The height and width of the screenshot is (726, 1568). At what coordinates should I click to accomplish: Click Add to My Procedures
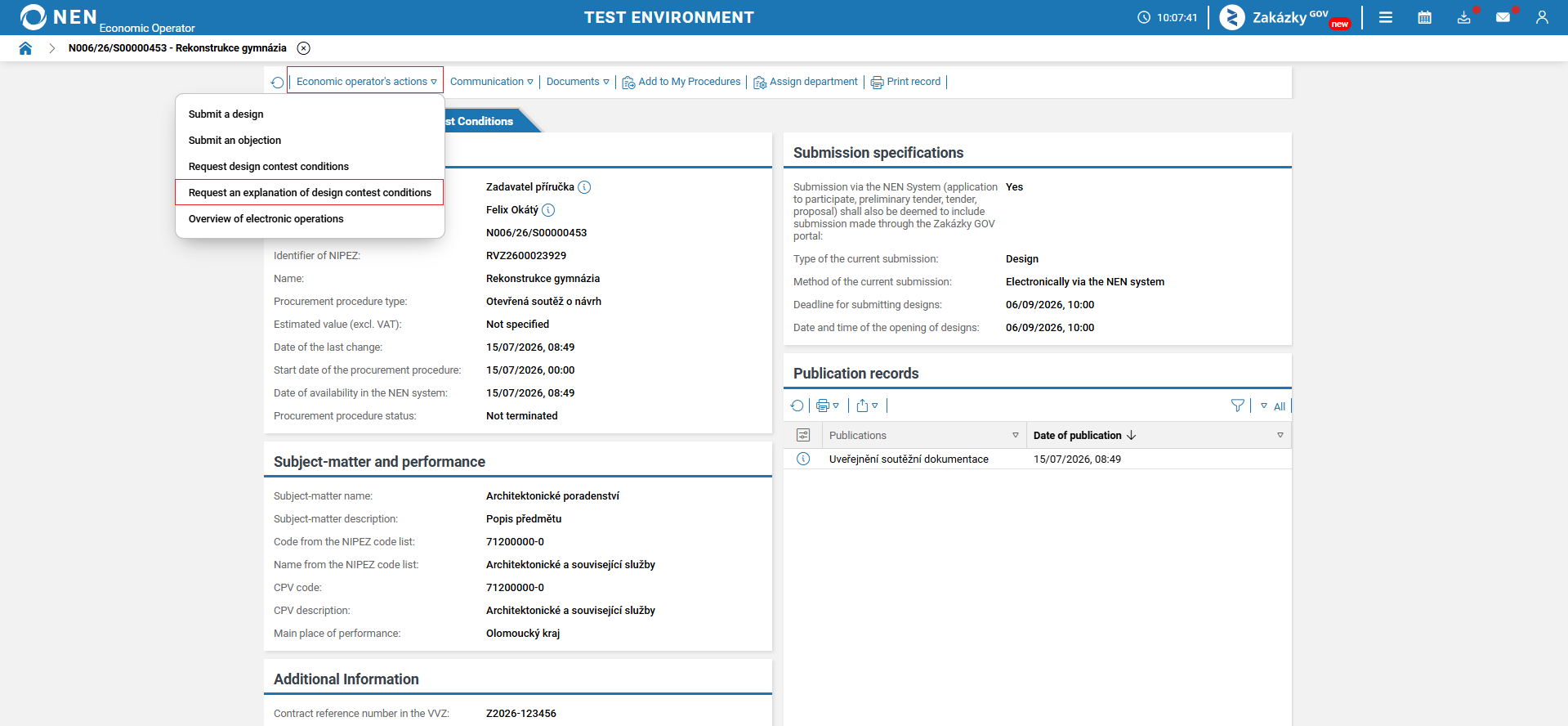click(681, 82)
